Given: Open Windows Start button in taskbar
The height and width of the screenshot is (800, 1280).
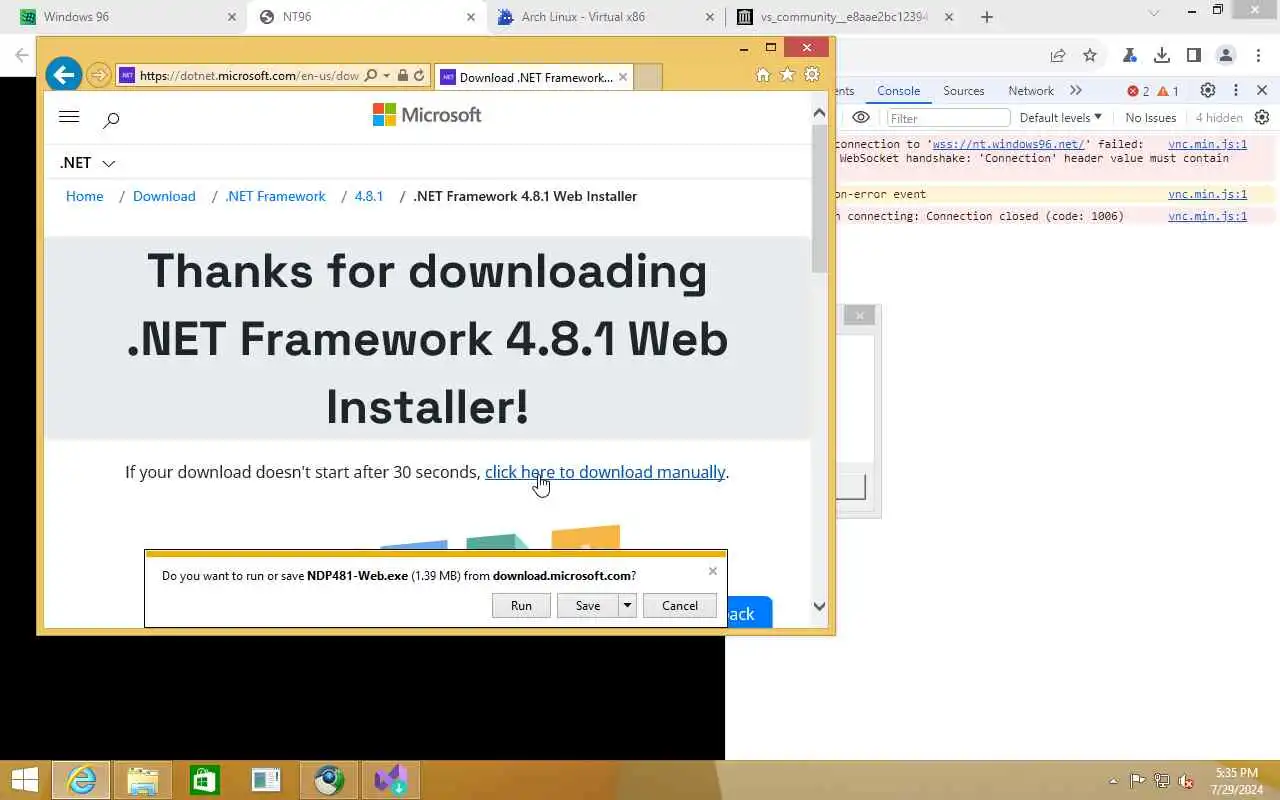Looking at the screenshot, I should (24, 780).
